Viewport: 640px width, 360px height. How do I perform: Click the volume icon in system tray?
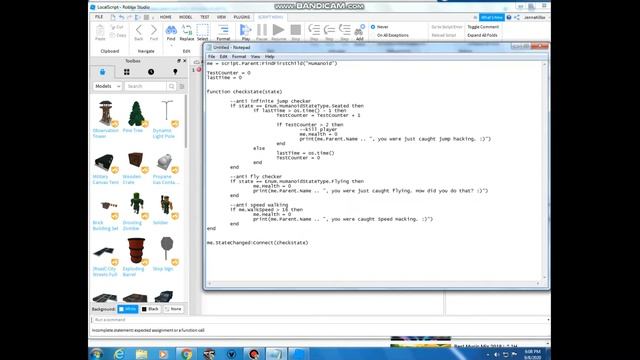[x=496, y=355]
